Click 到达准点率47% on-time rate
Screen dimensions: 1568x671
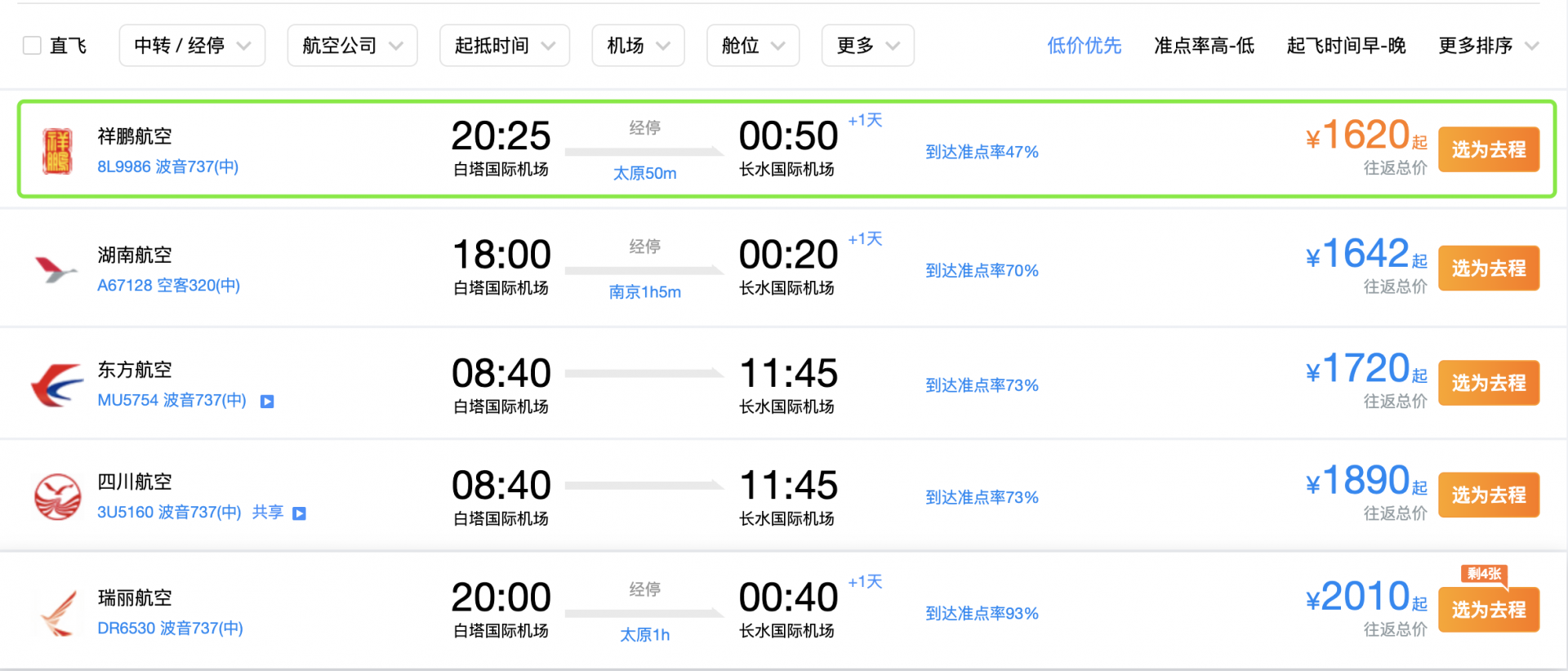982,152
